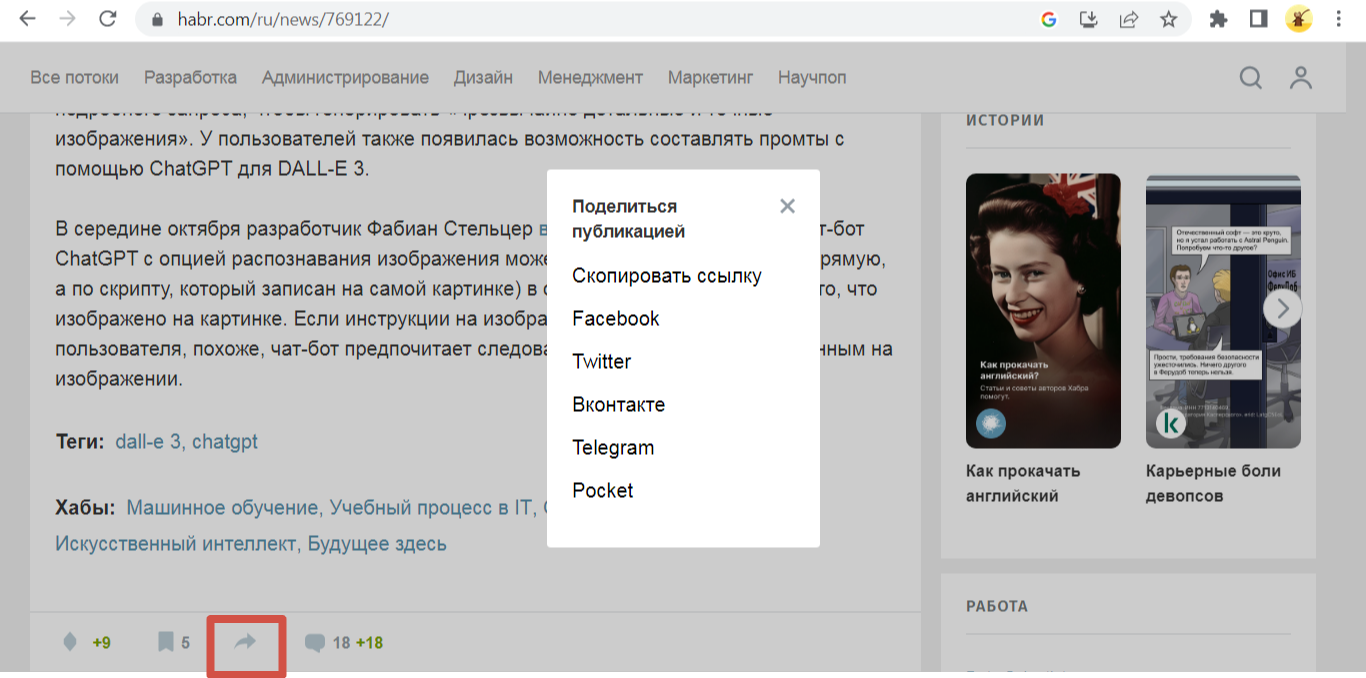Click the bookmark count 5
Viewport: 1366px width, 678px height.
click(185, 643)
